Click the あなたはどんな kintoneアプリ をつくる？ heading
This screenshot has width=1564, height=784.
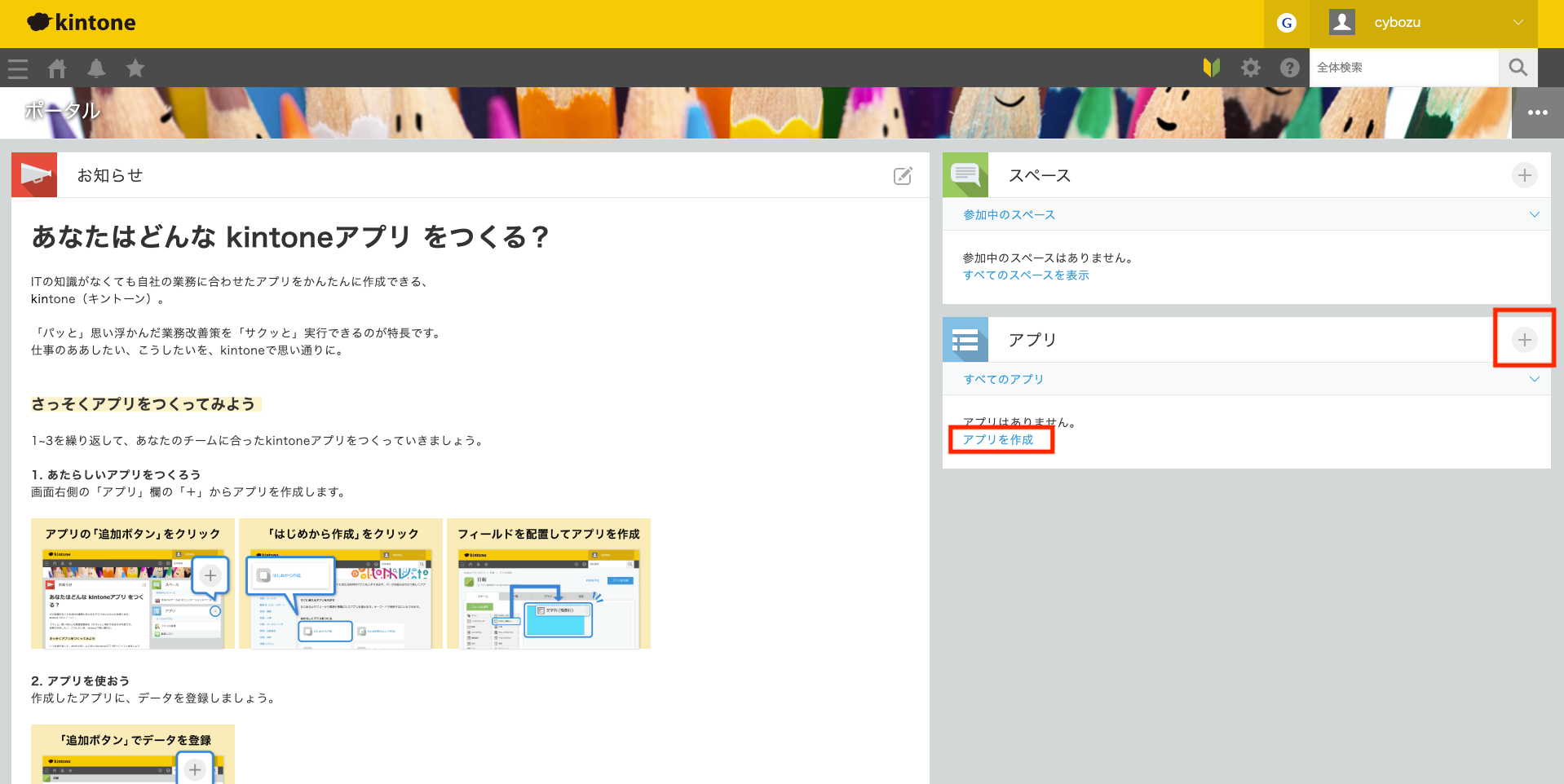290,237
